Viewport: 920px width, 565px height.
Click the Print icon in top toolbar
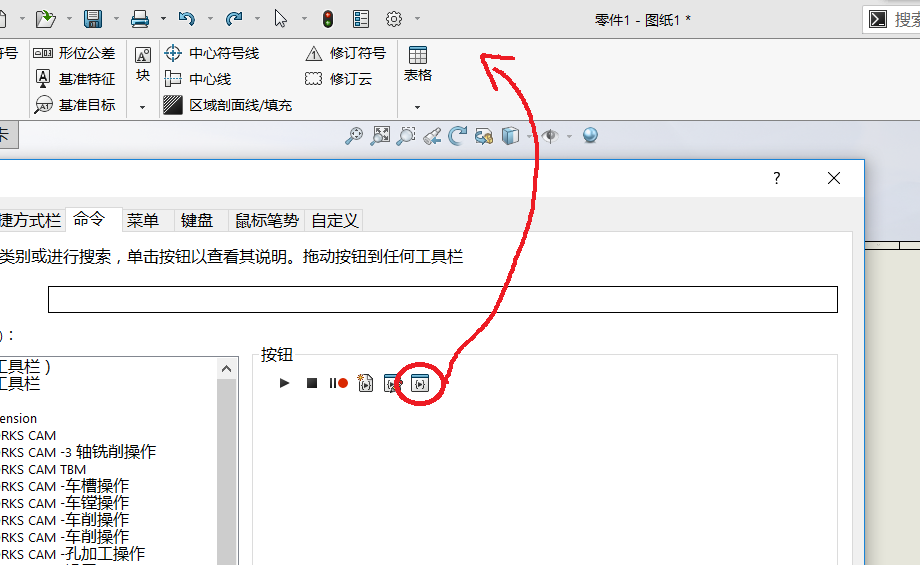(141, 19)
